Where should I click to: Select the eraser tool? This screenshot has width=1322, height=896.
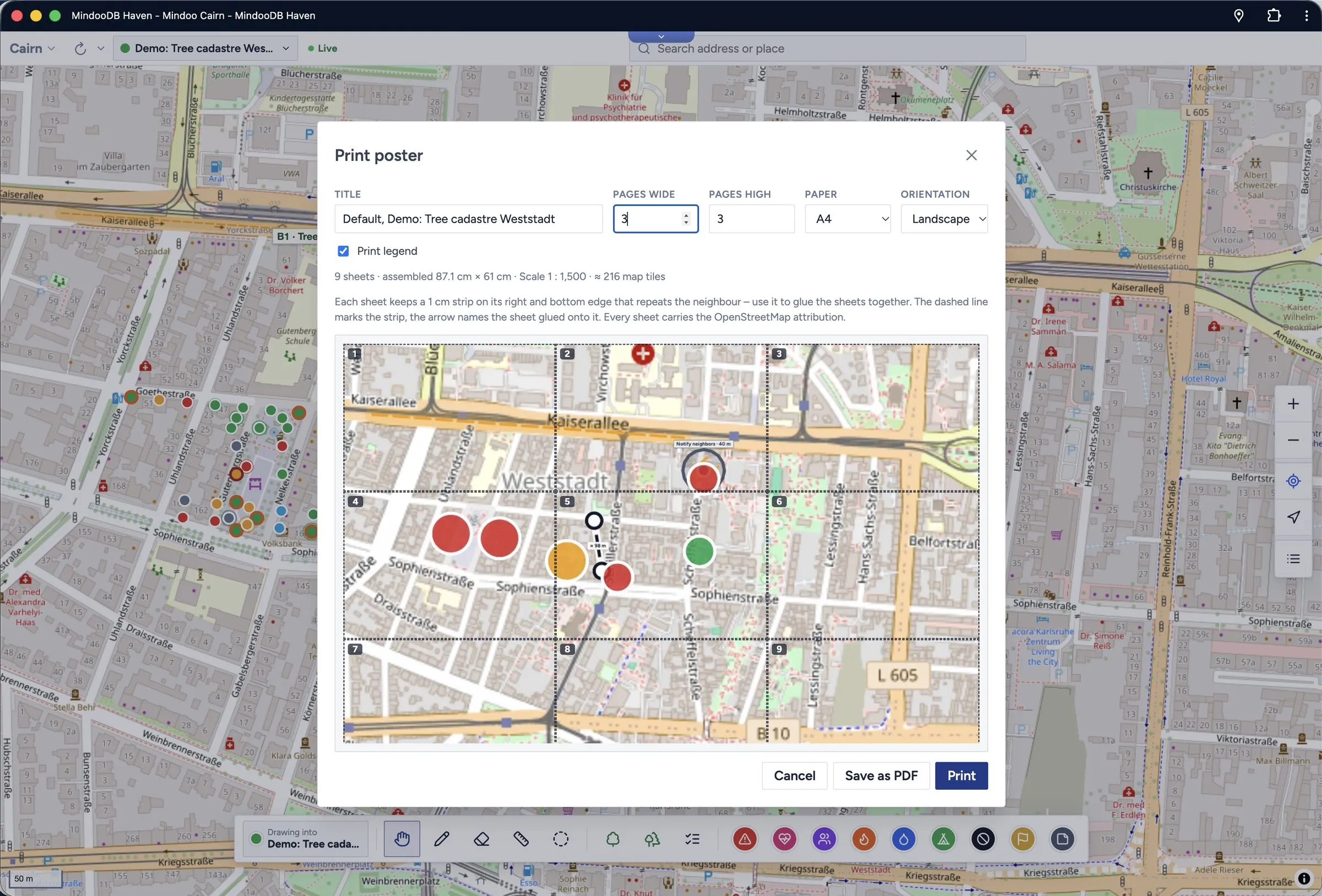click(x=481, y=839)
